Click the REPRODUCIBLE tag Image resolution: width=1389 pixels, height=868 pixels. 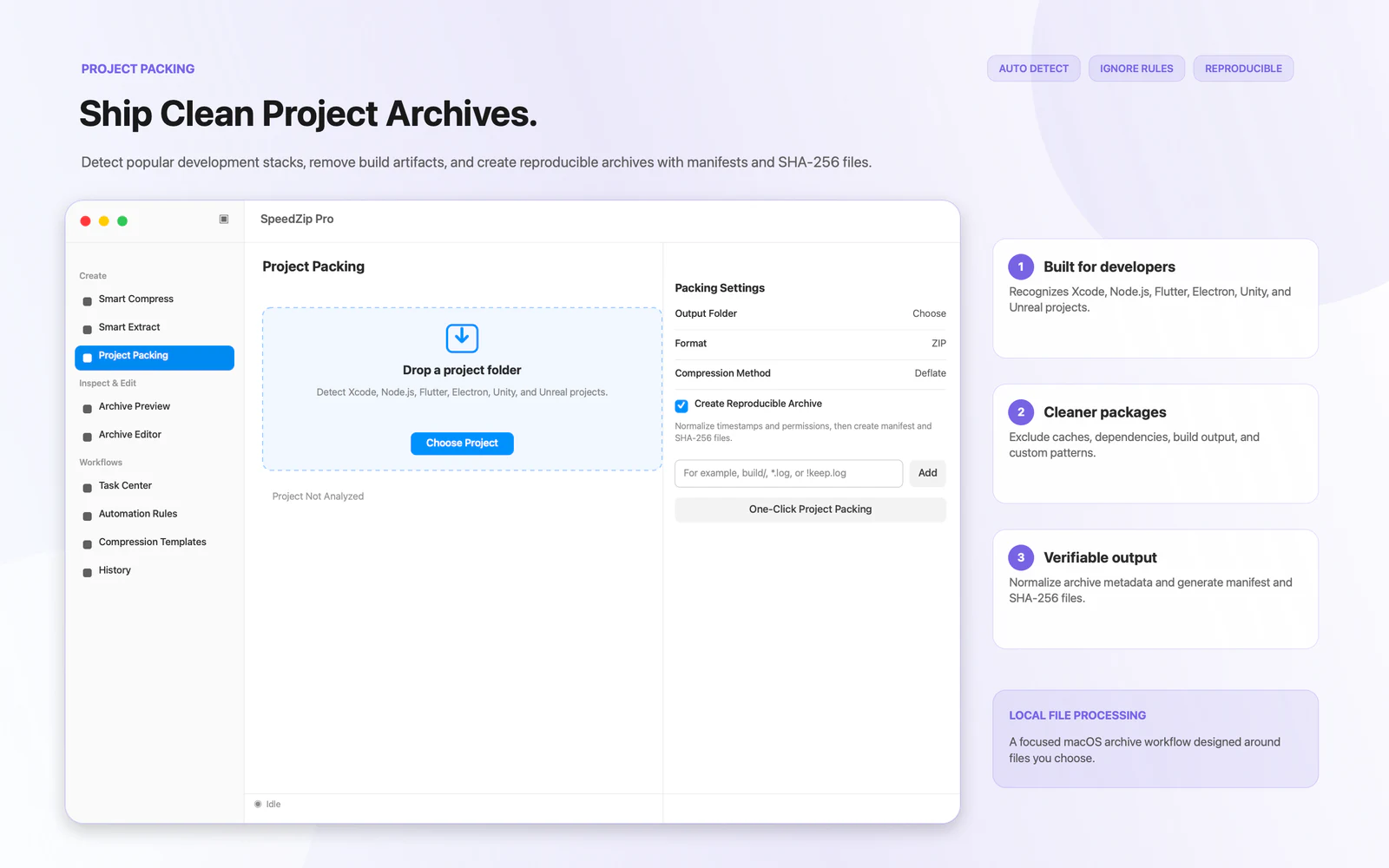coord(1243,69)
